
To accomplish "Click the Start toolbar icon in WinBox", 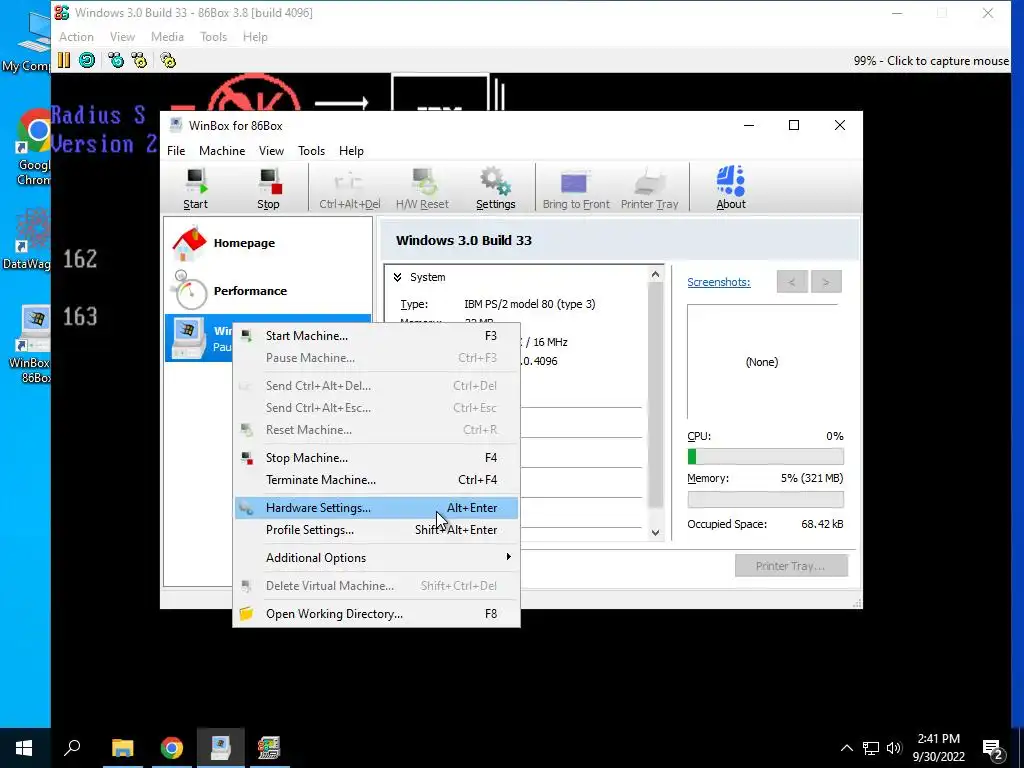I will tap(195, 188).
